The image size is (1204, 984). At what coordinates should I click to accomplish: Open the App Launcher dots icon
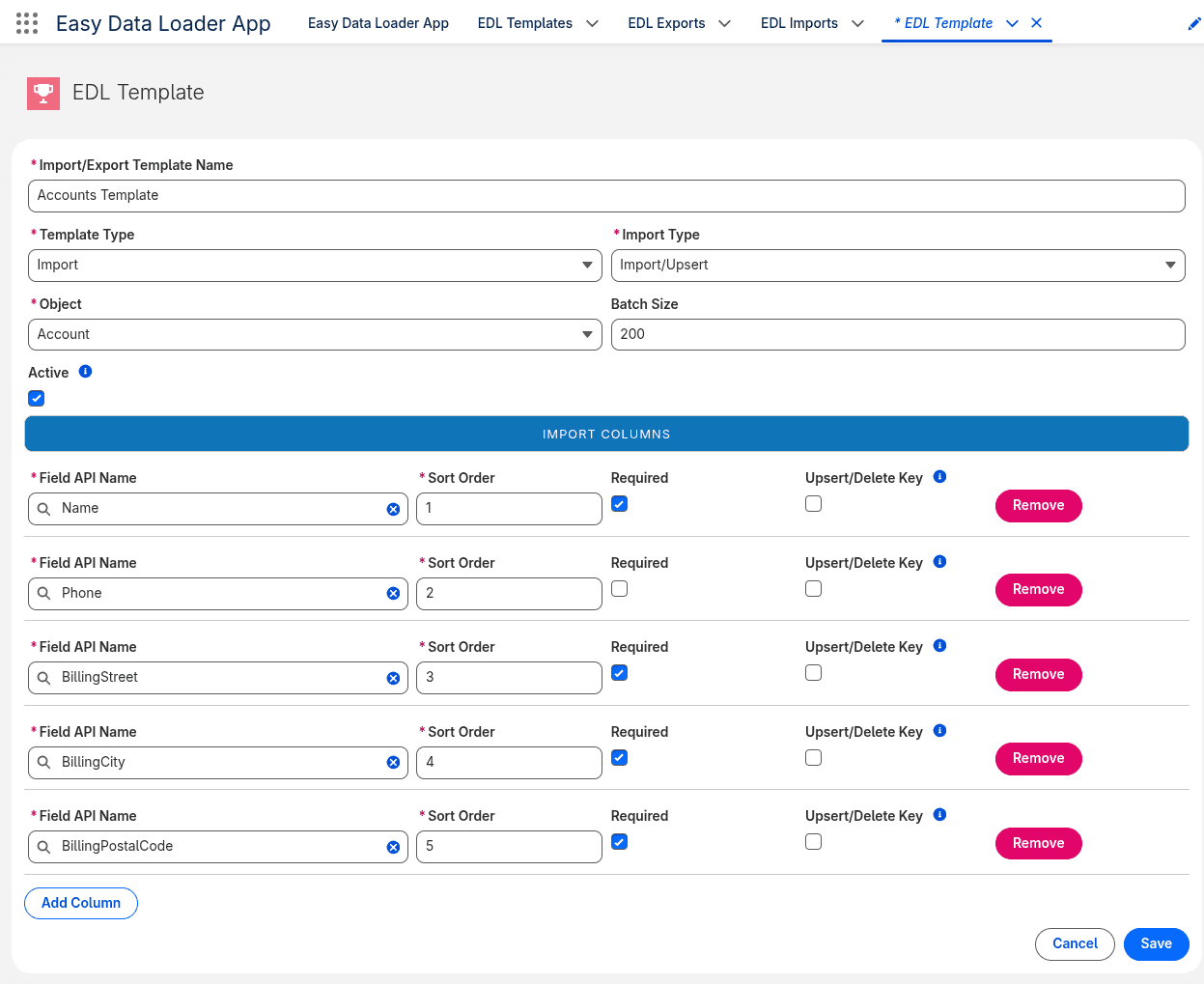coord(27,23)
